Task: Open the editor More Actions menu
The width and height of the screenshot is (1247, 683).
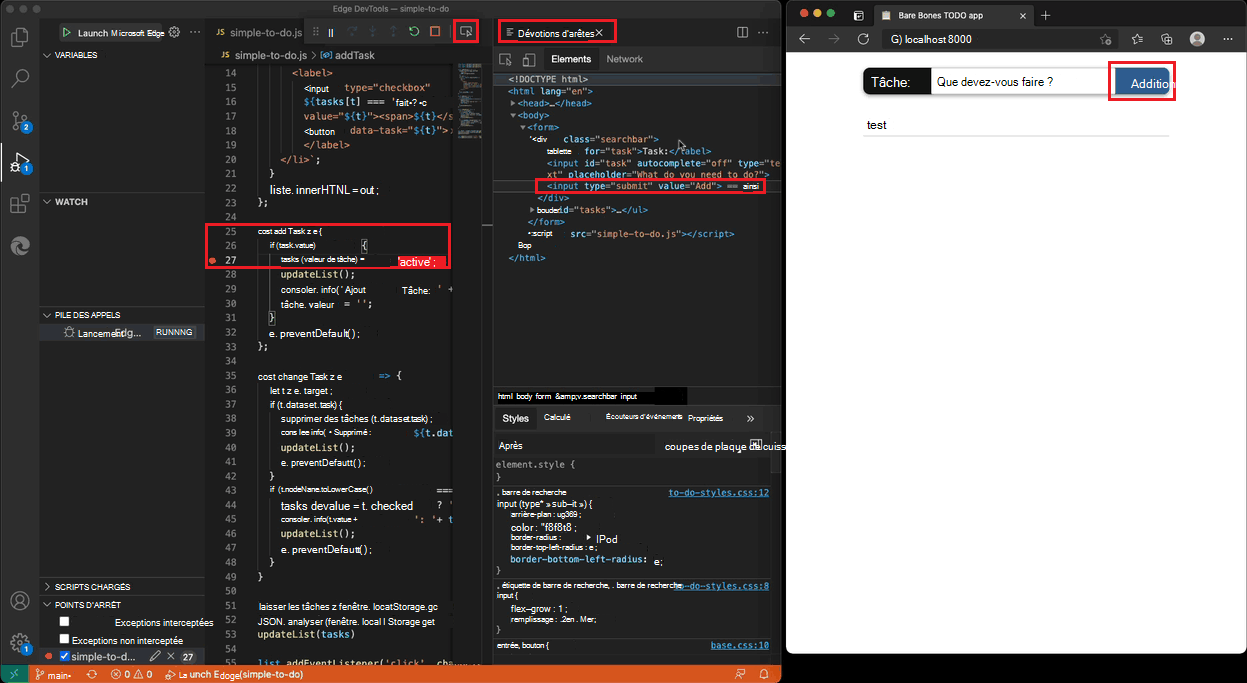Action: [x=764, y=32]
